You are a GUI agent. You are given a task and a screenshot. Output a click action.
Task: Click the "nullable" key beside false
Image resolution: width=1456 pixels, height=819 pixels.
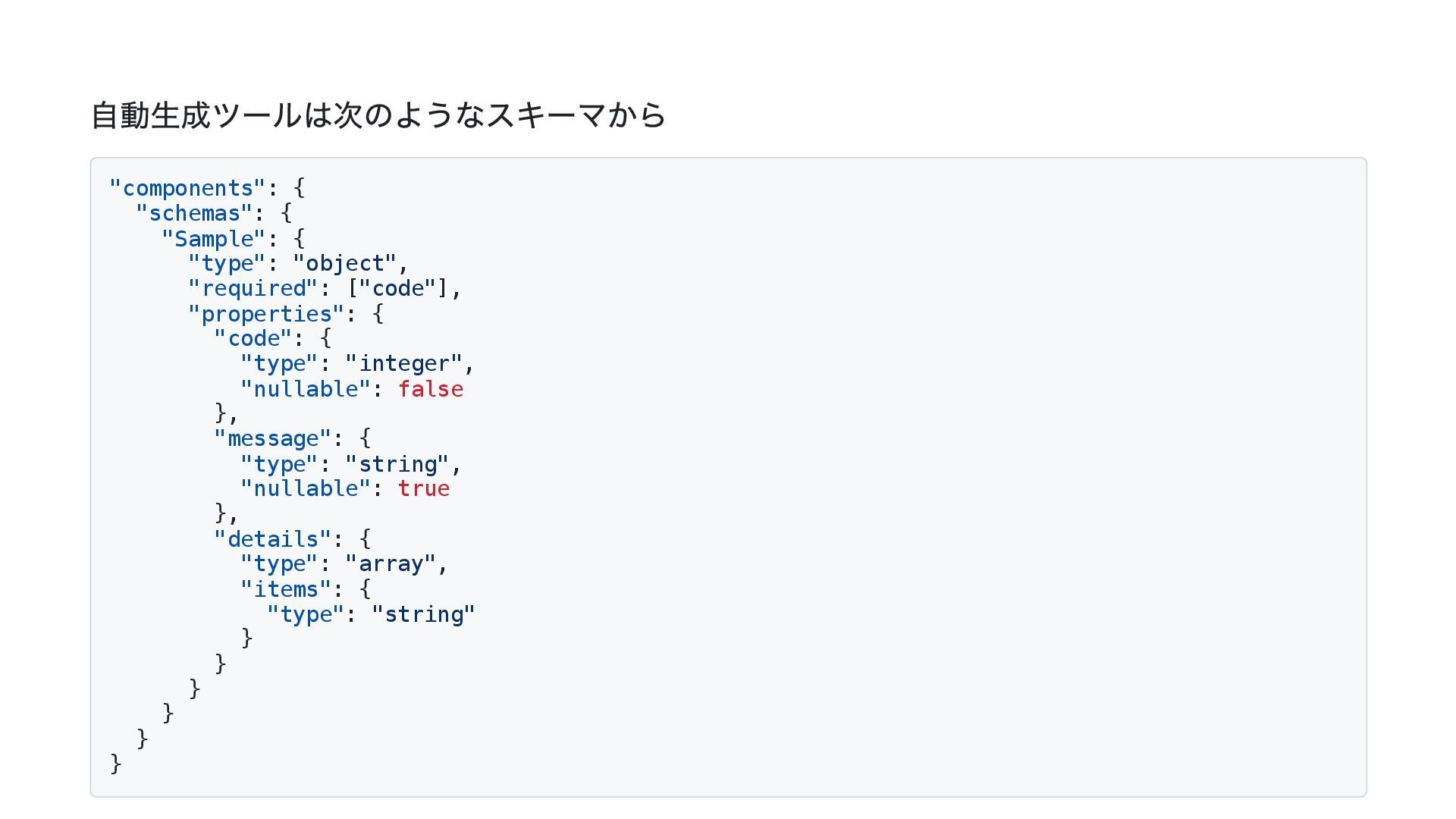tap(306, 389)
